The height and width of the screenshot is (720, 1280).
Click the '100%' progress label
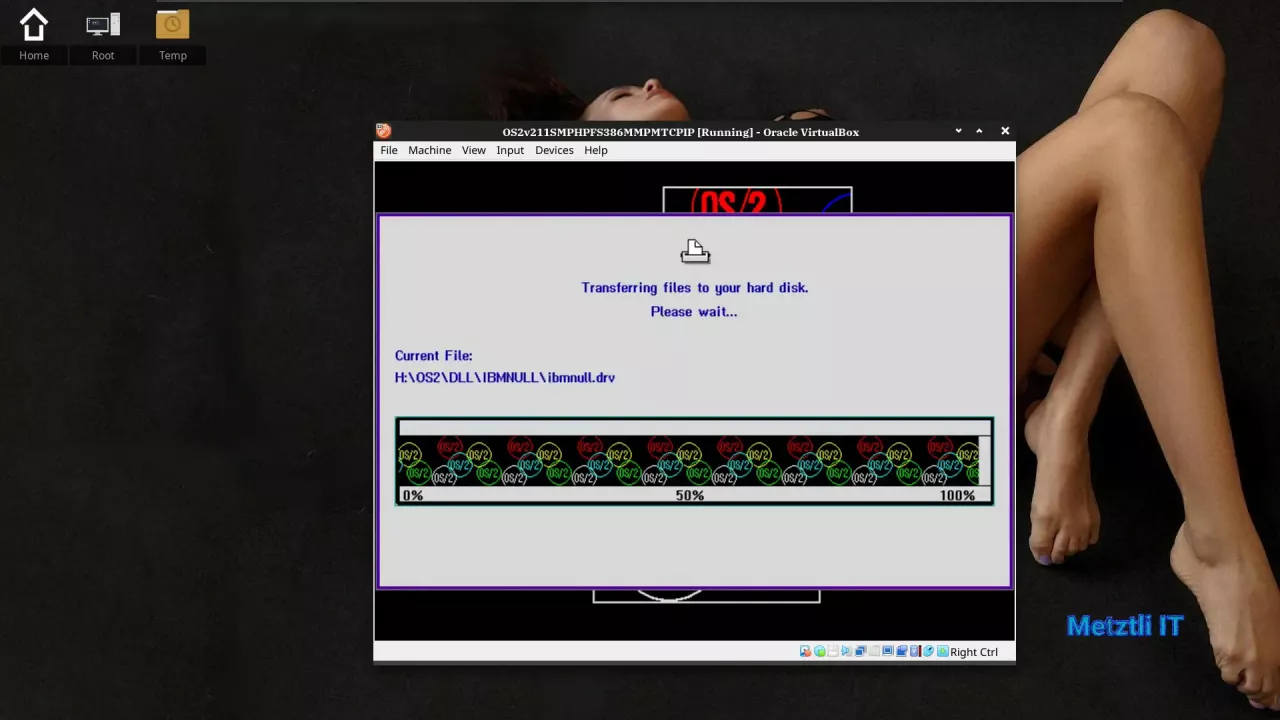point(957,495)
